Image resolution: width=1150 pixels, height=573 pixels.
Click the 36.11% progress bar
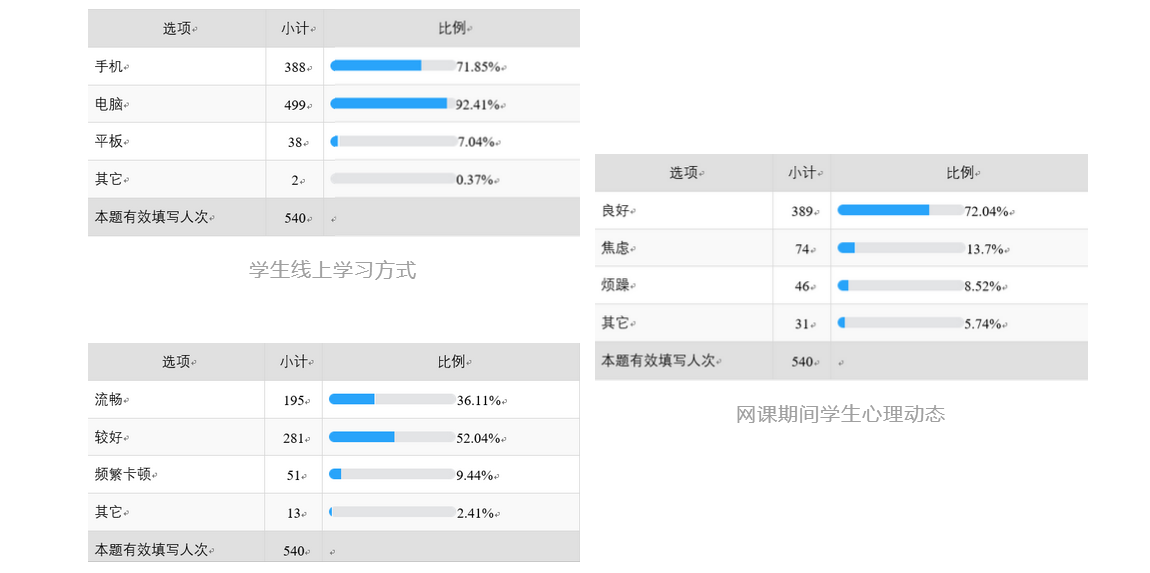click(x=391, y=399)
